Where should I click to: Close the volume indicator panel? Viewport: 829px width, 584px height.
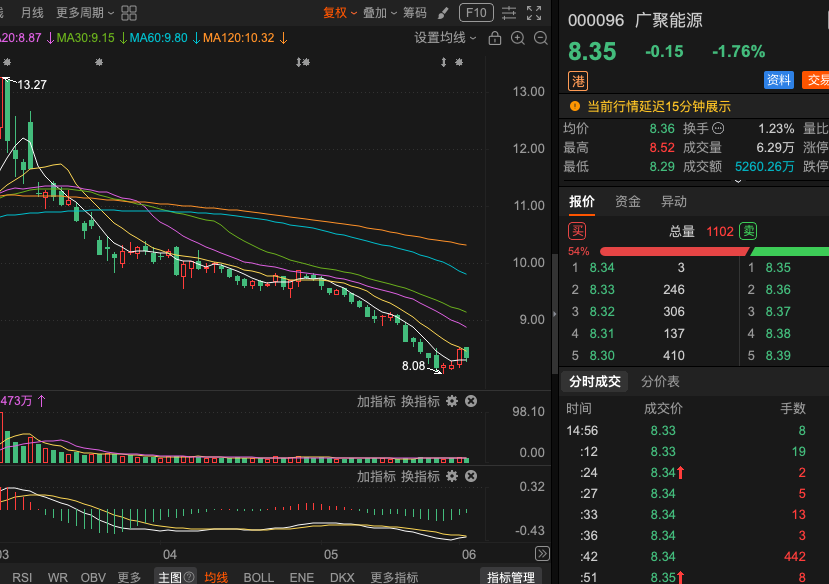pyautogui.click(x=471, y=402)
